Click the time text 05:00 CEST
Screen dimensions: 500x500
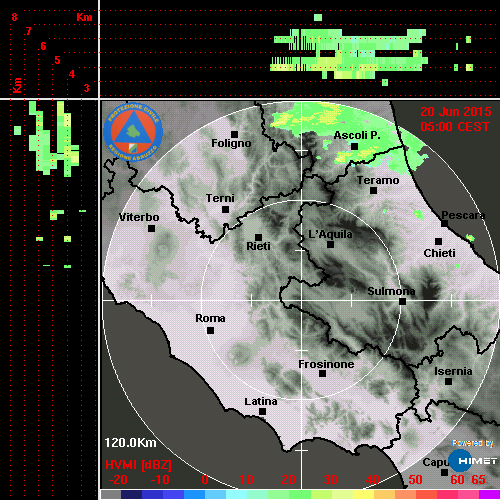coord(455,127)
